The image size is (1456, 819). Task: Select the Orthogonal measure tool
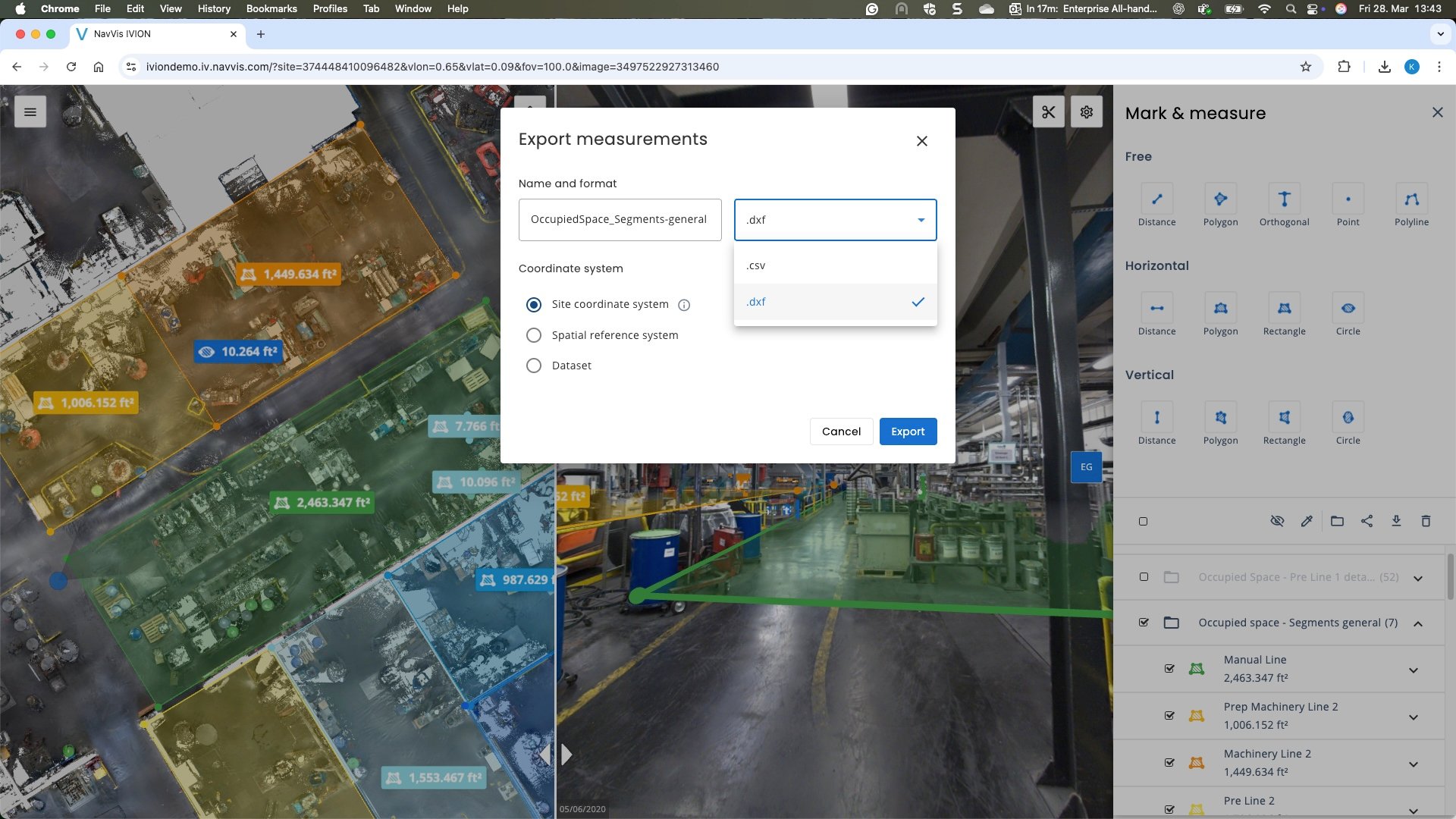point(1284,199)
